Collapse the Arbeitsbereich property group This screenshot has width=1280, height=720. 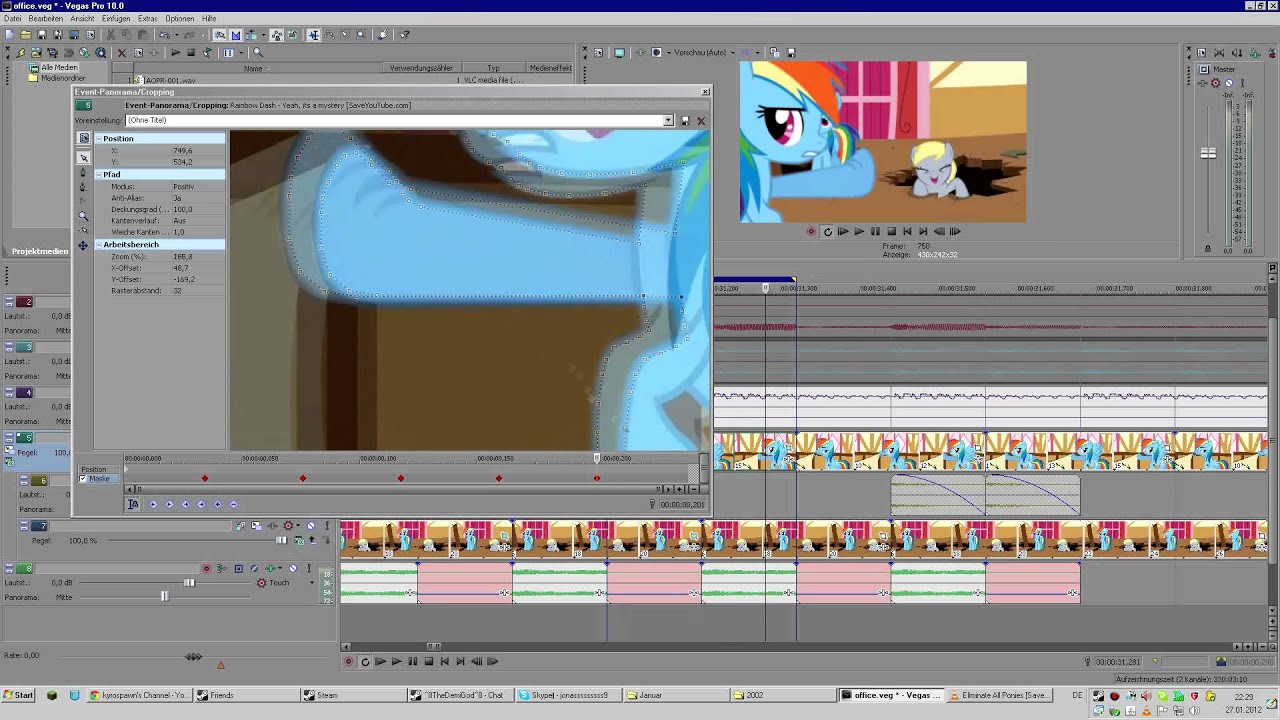[98, 244]
